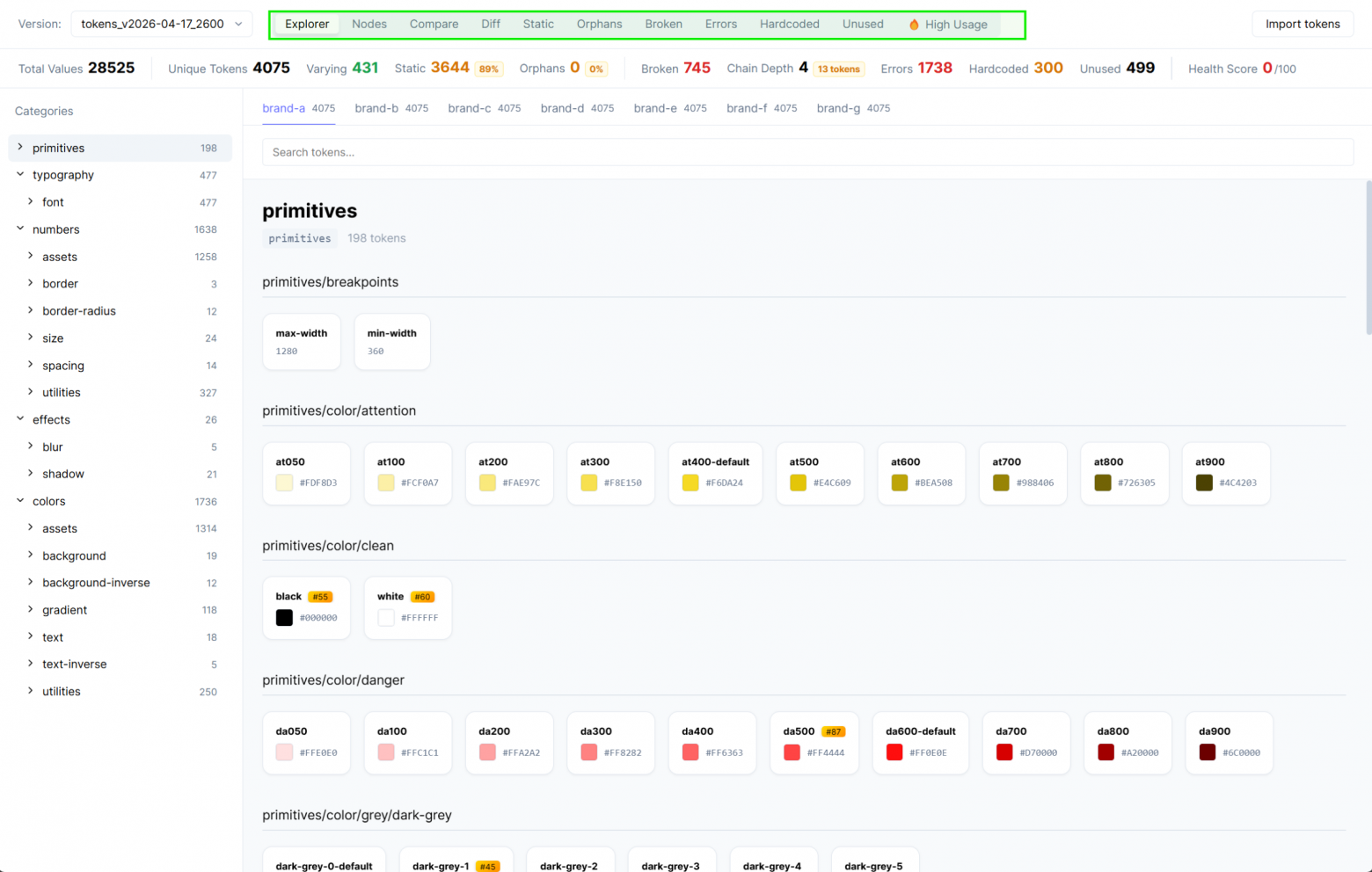Screen dimensions: 1372x872
Task: Click the 89% static percentage badge
Action: point(489,69)
